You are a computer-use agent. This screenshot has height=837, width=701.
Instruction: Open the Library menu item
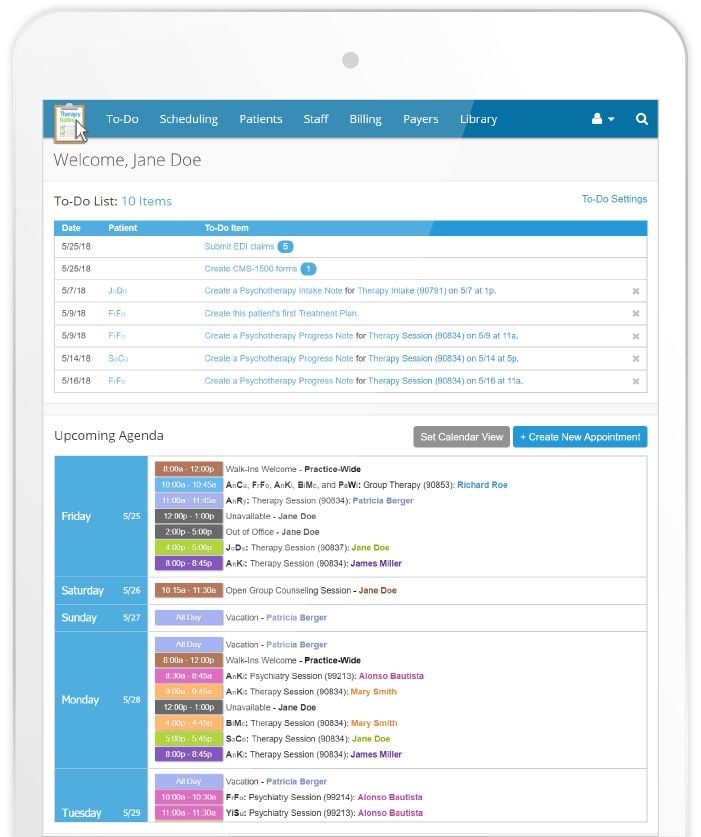click(478, 119)
